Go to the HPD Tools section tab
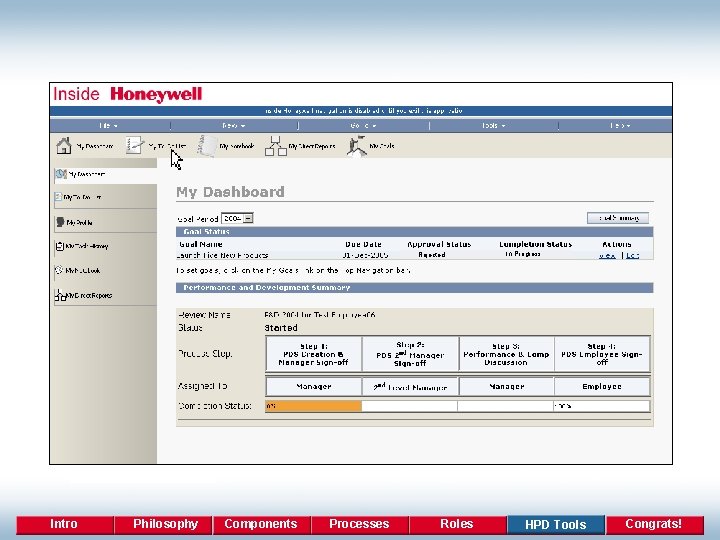Screen dimensions: 720x540 [x=556, y=524]
